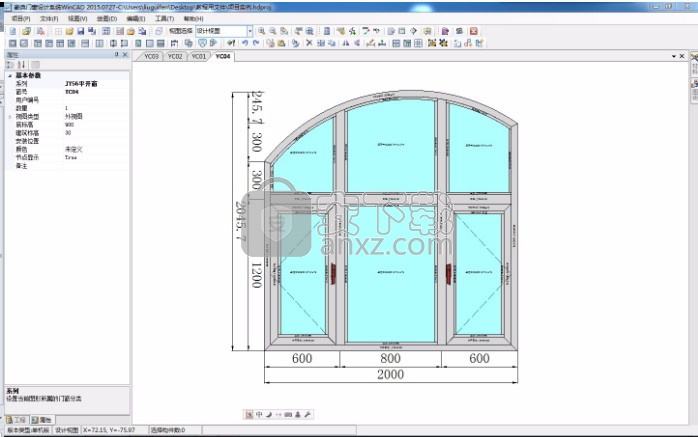Click the 1200 height dimension
Viewport: 698px width, 437px height.
(x=256, y=275)
